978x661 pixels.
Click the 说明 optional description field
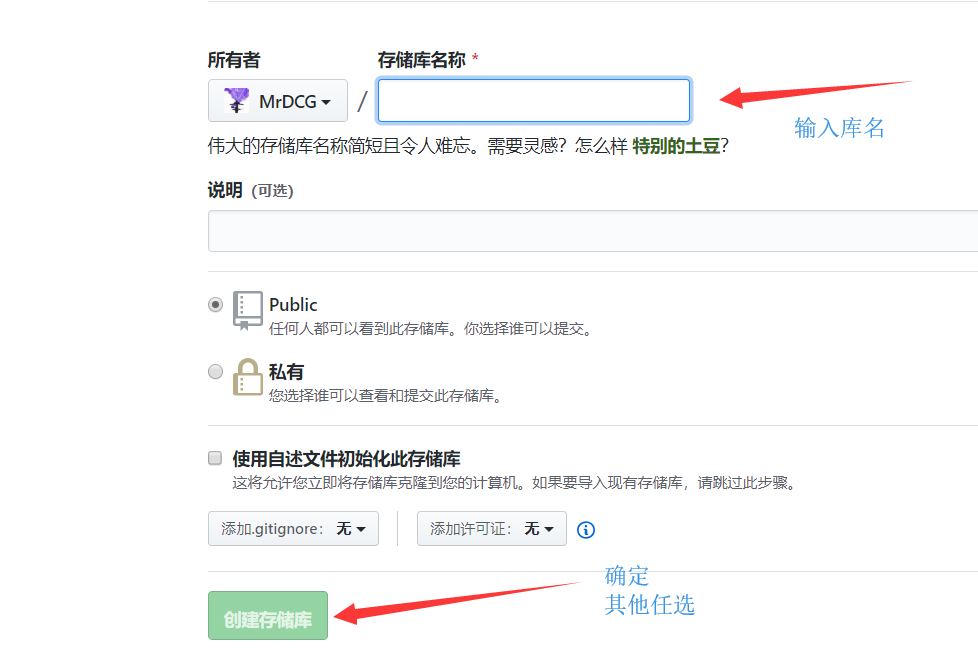click(x=590, y=231)
